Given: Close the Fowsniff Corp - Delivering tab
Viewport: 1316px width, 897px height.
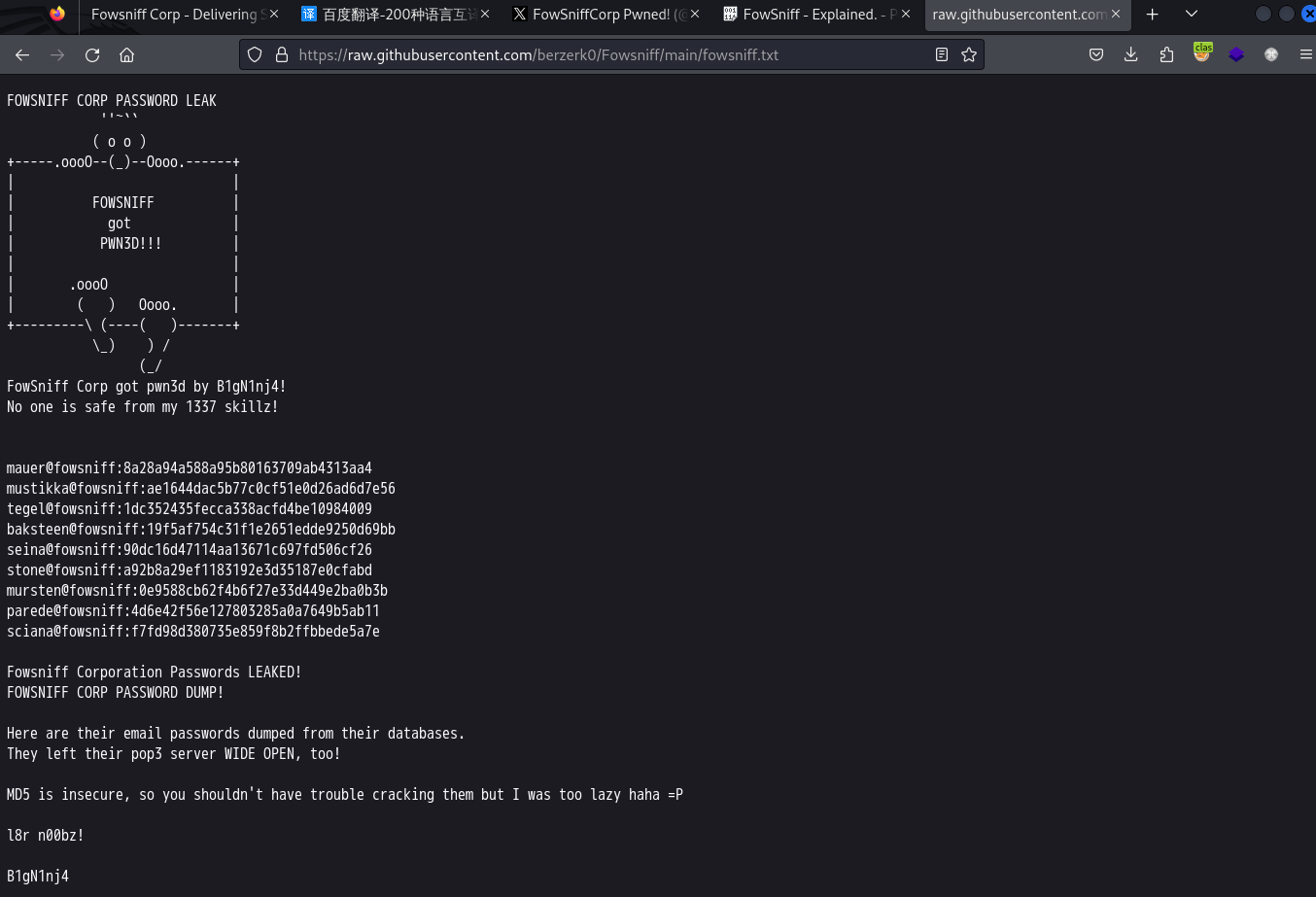Looking at the screenshot, I should point(273,15).
